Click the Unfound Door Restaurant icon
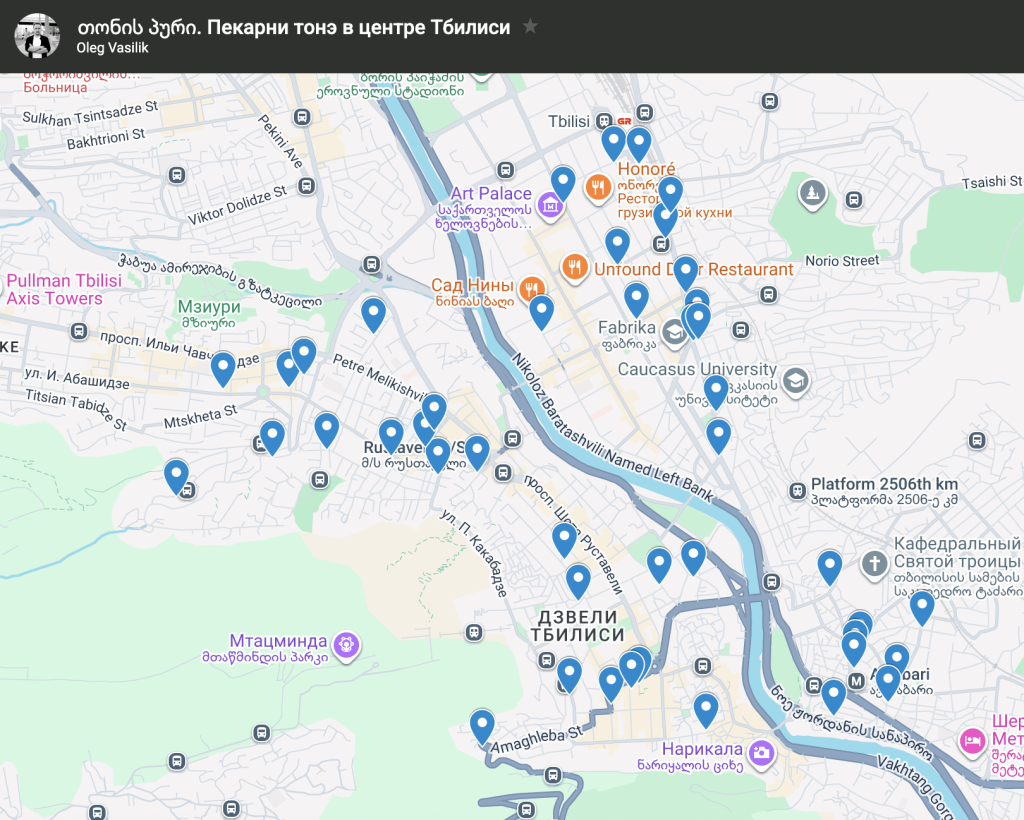Viewport: 1024px width, 820px height. pos(575,268)
